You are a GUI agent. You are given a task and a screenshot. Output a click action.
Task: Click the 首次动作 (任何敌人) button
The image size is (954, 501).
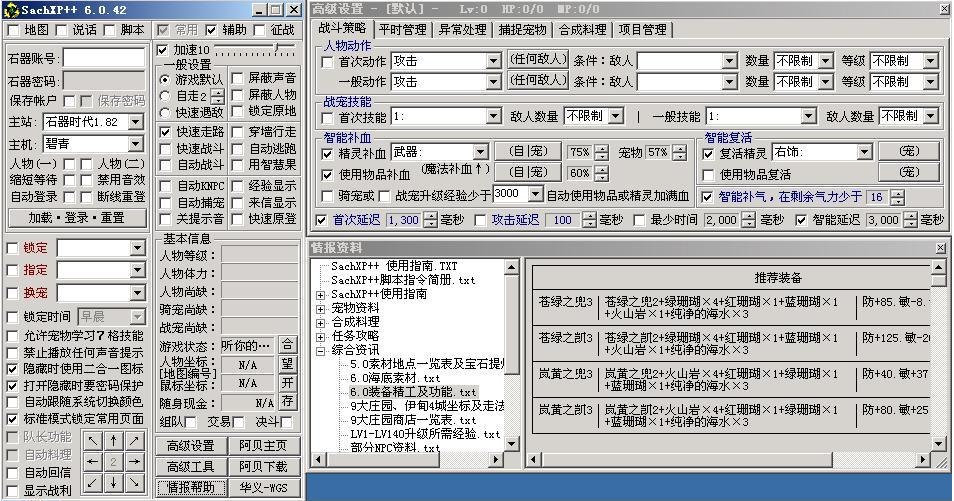point(538,60)
